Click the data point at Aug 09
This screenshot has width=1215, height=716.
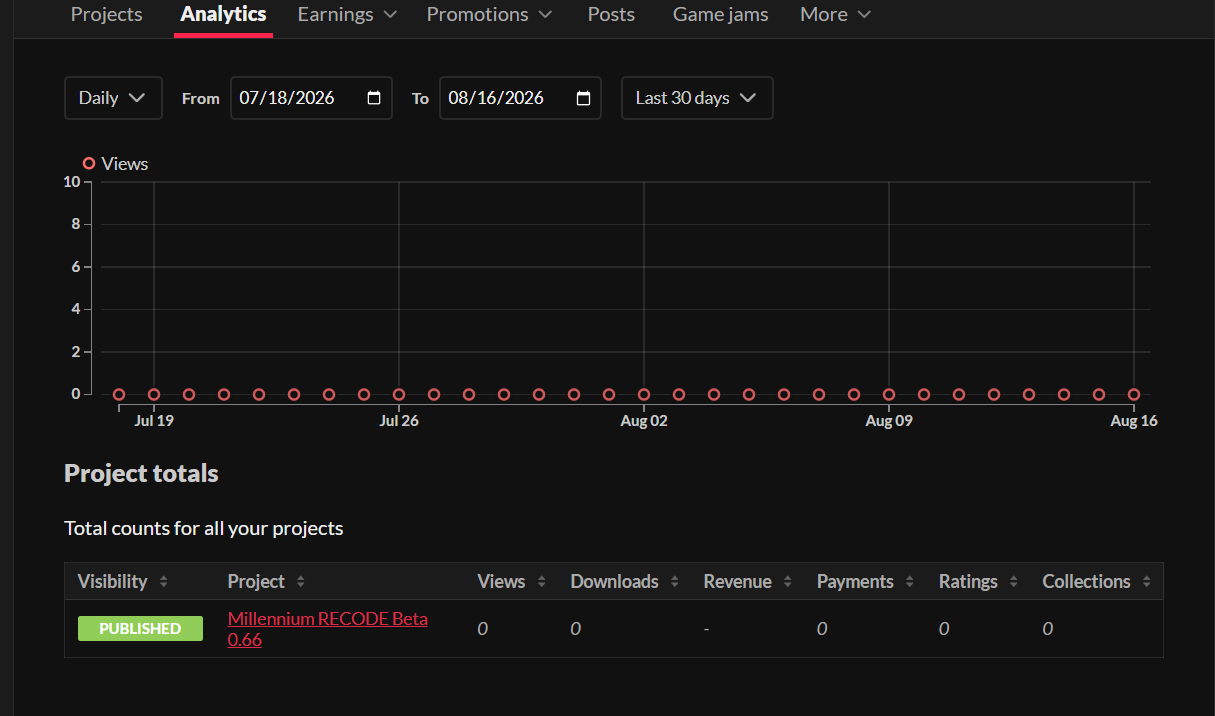[x=889, y=394]
